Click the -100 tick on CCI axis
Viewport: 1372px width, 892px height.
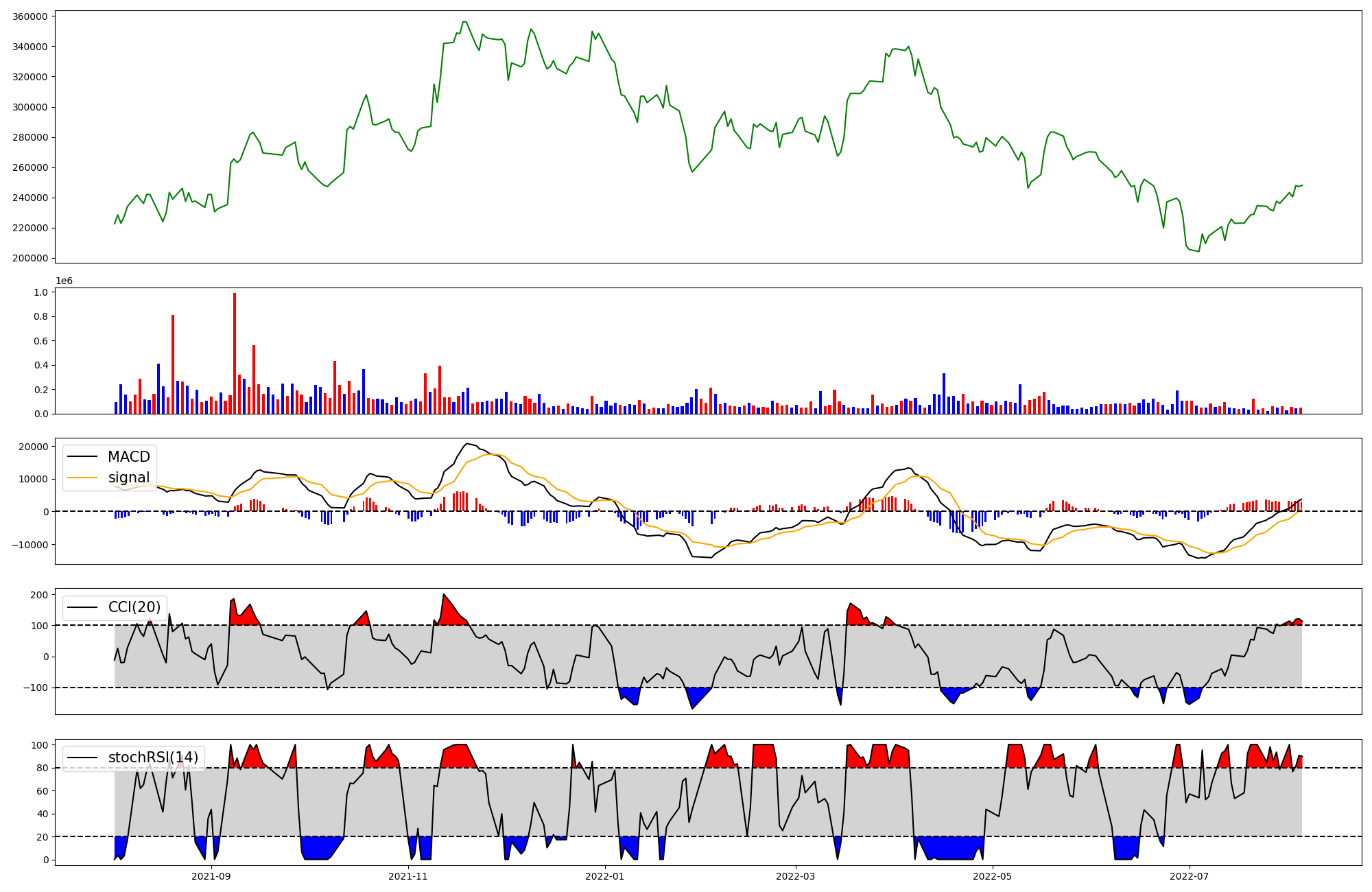(37, 688)
